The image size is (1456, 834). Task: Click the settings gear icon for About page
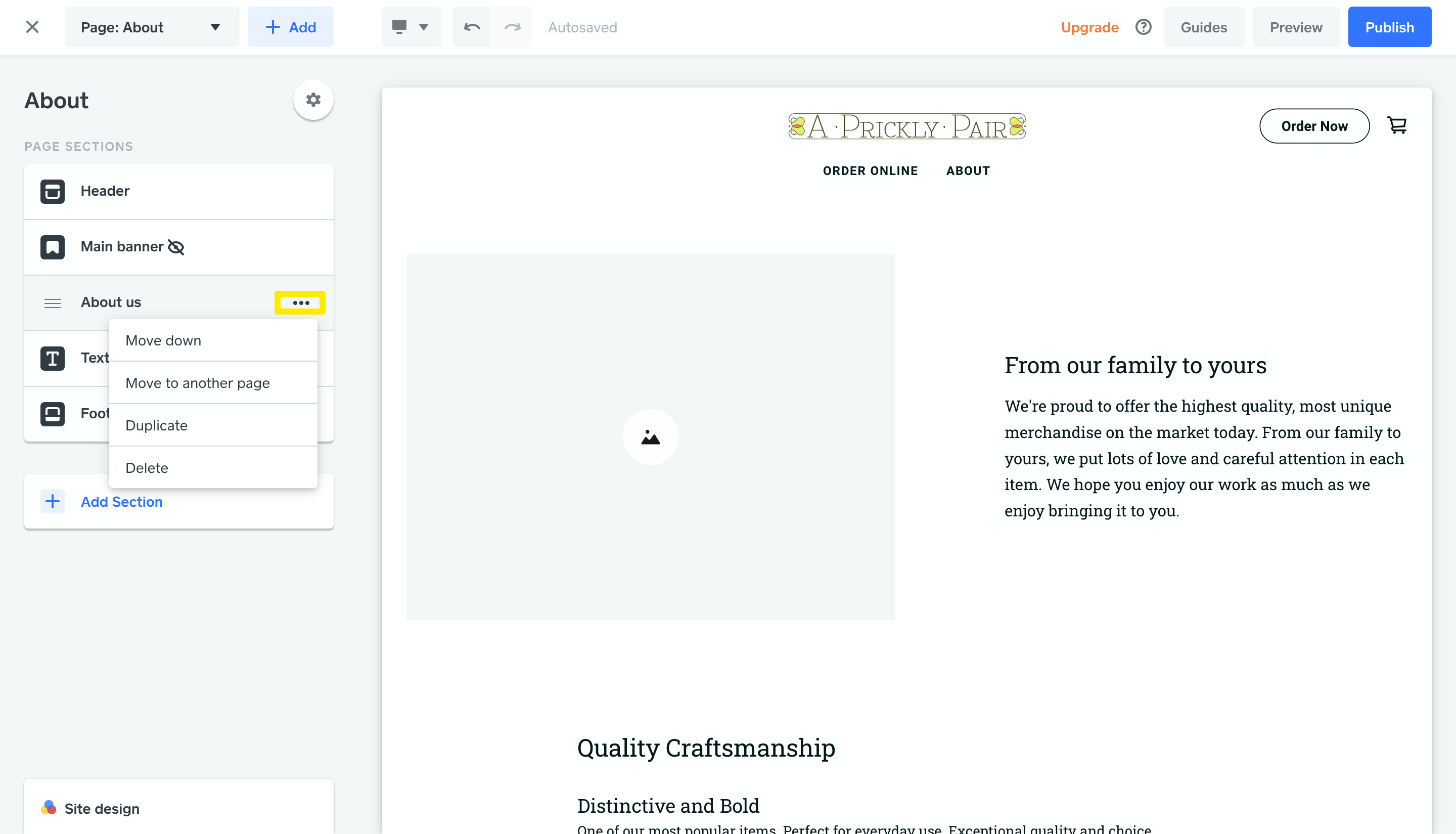(x=313, y=100)
